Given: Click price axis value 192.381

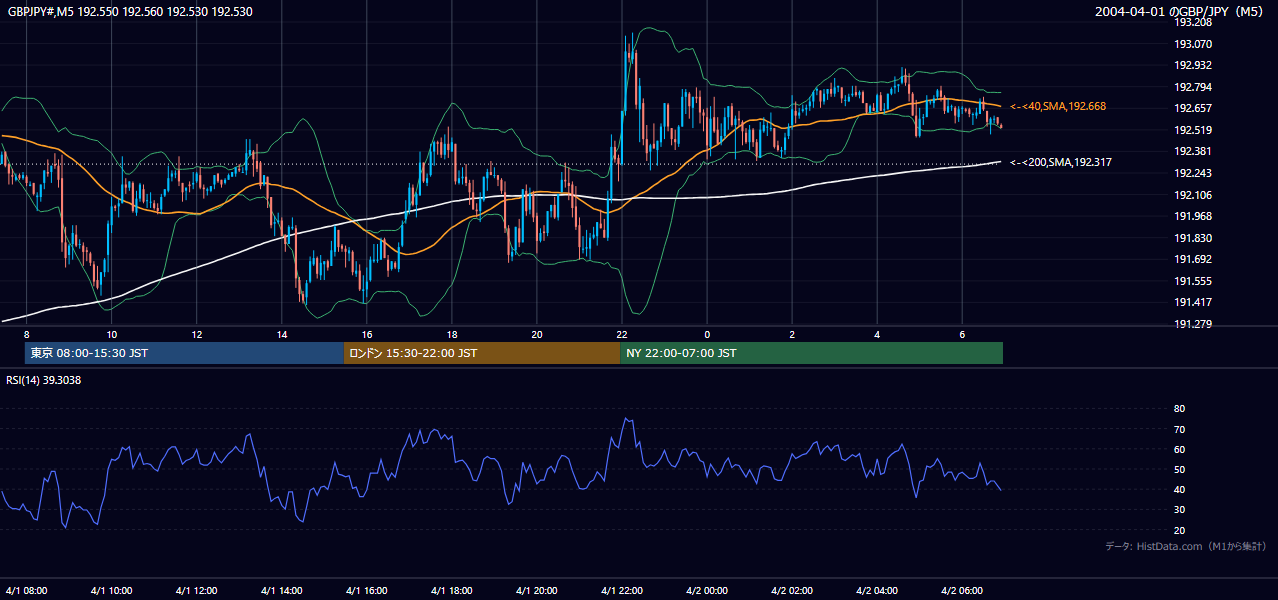Looking at the screenshot, I should [x=1192, y=151].
